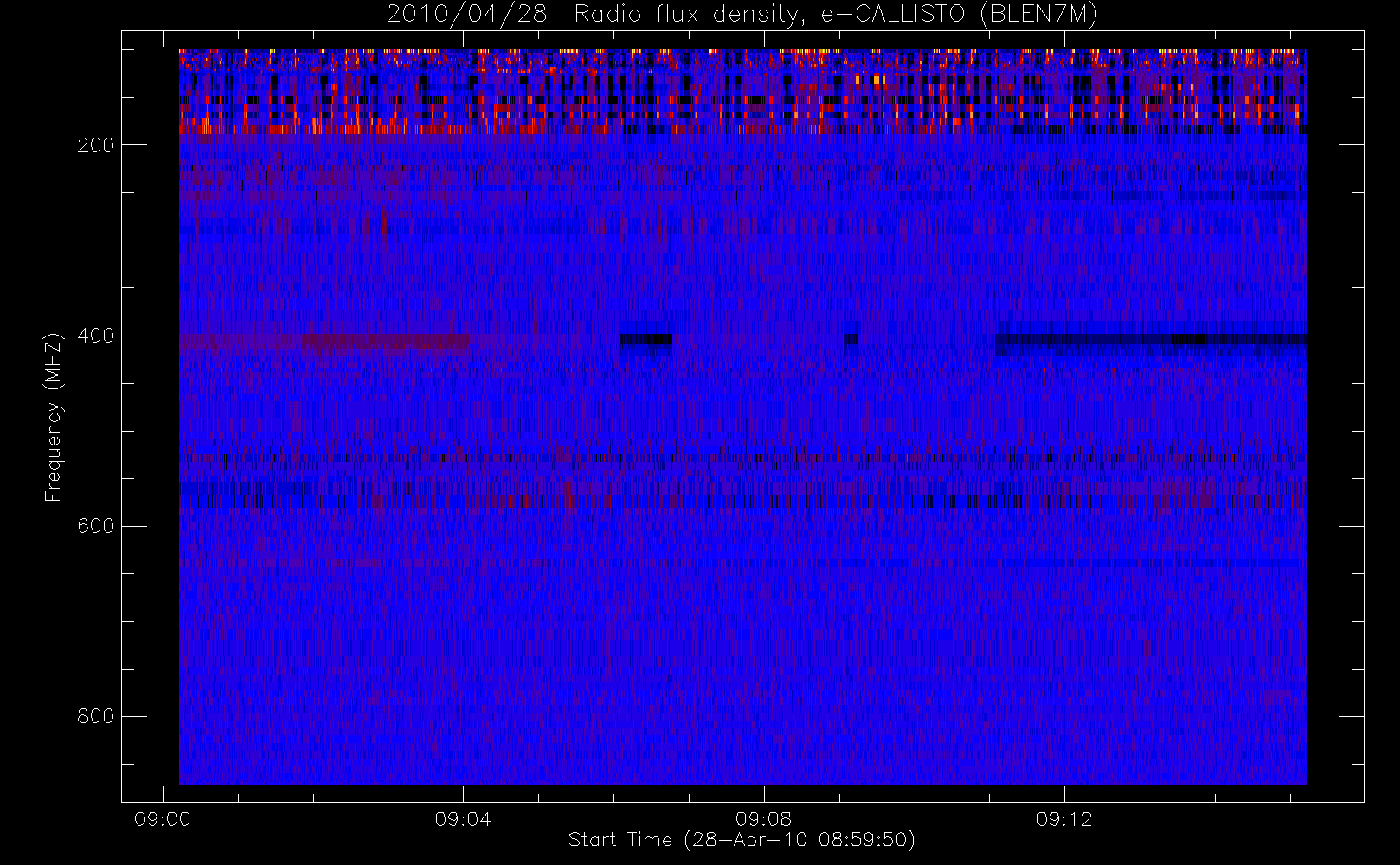
Task: Click the 'Start Time (28-Apr-10 08:59:50)' label
Action: 742,840
